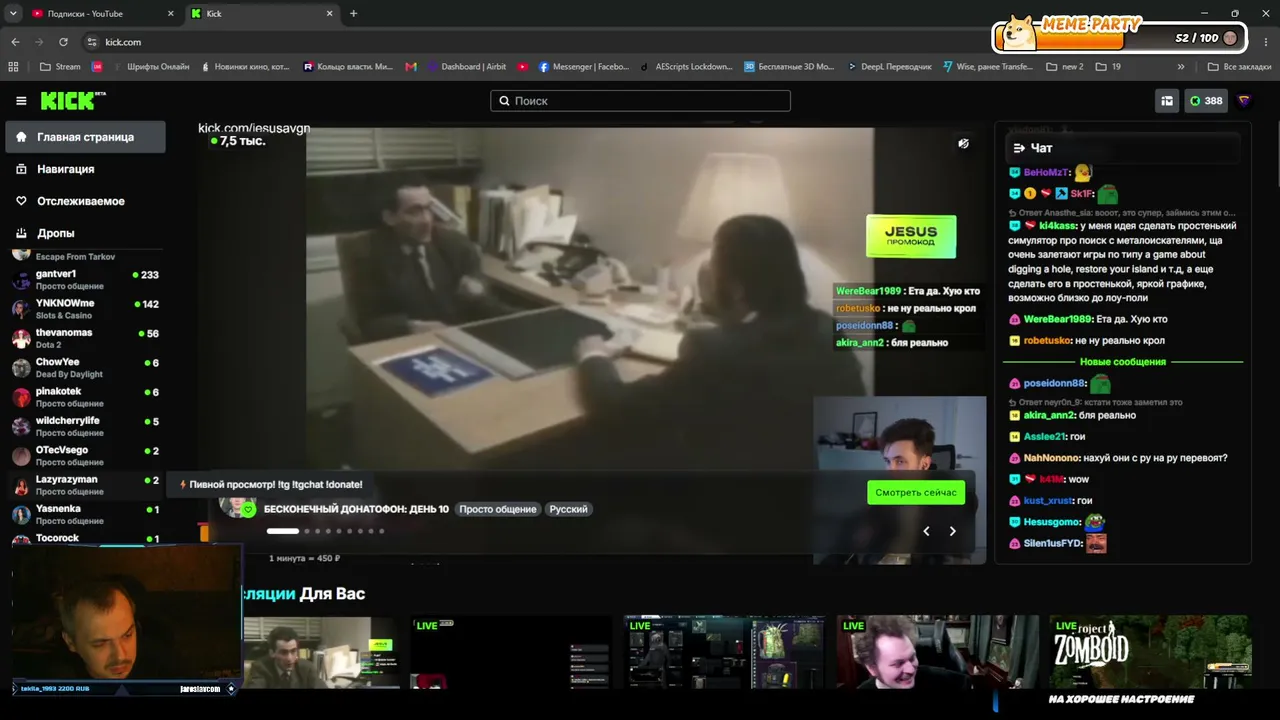Click username robetusko in the chat panel
This screenshot has height=720, width=1280.
coord(1047,341)
